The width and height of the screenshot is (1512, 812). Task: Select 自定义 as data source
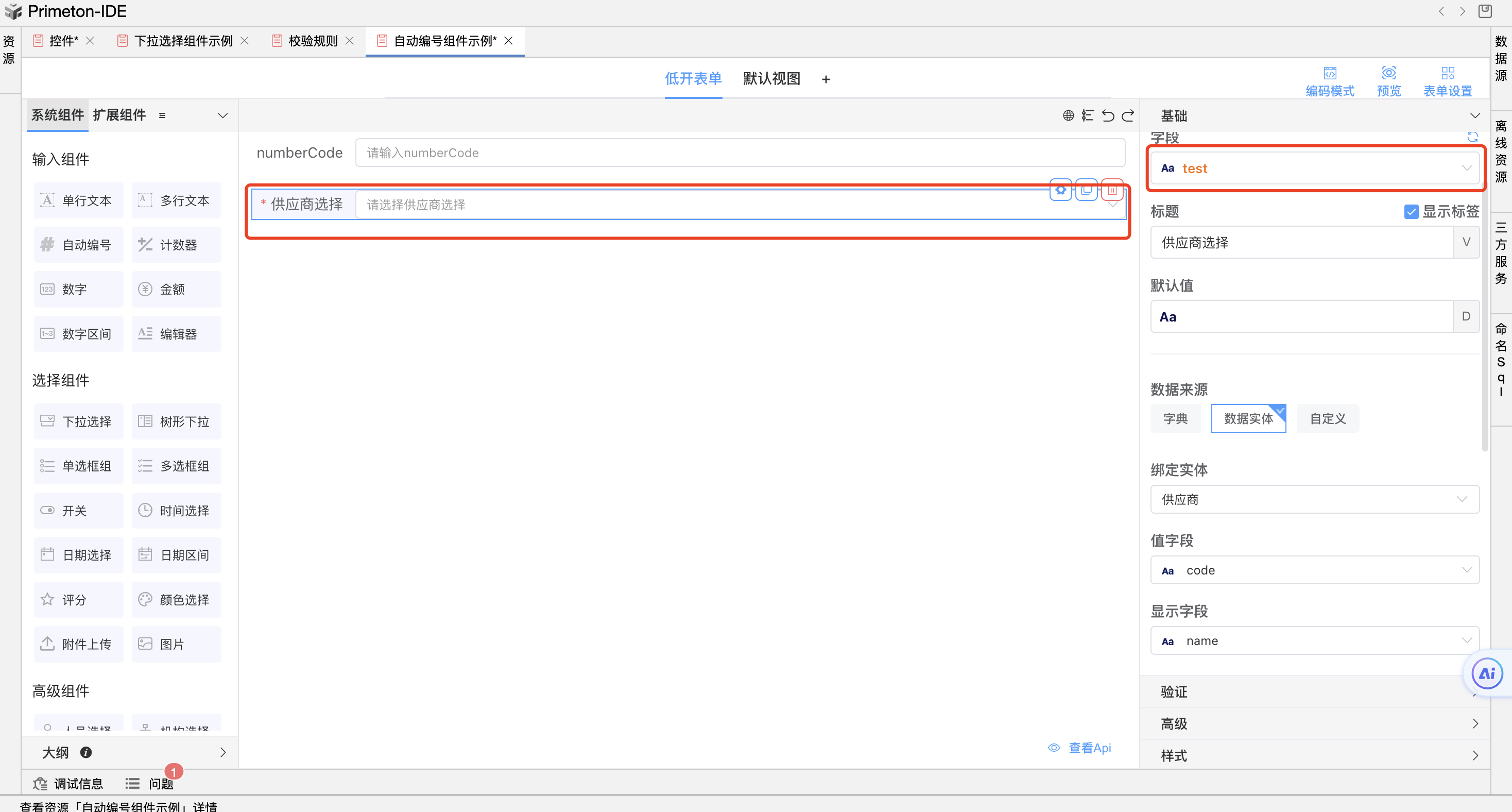(x=1327, y=419)
